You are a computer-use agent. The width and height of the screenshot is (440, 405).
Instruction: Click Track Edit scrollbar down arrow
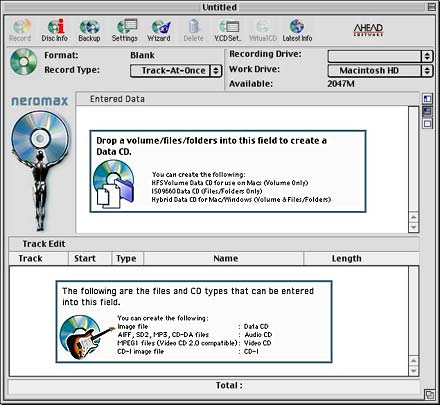[x=414, y=371]
